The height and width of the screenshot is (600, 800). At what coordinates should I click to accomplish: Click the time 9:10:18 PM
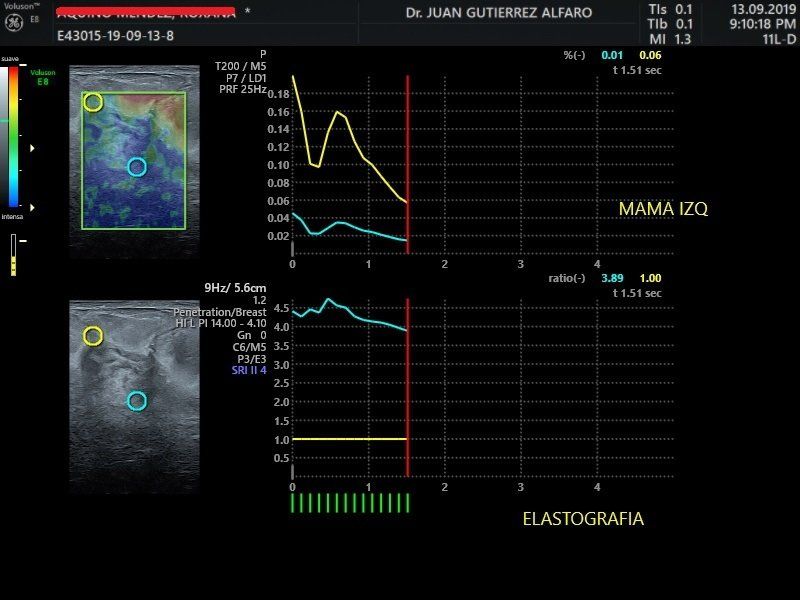point(763,24)
